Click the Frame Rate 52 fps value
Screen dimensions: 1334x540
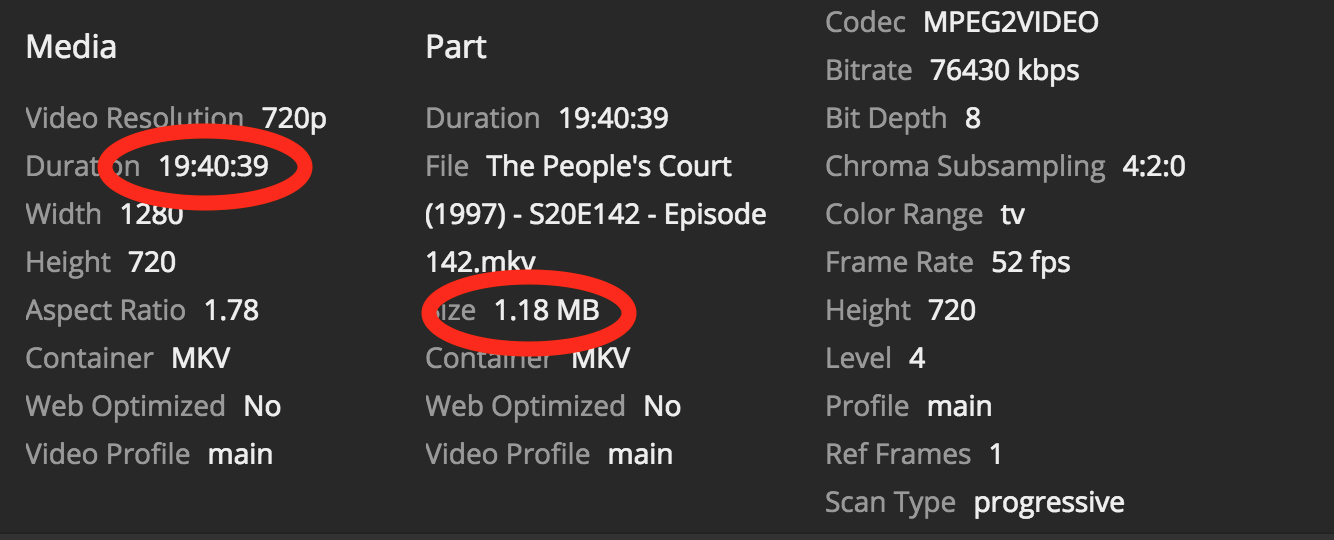click(x=1031, y=262)
